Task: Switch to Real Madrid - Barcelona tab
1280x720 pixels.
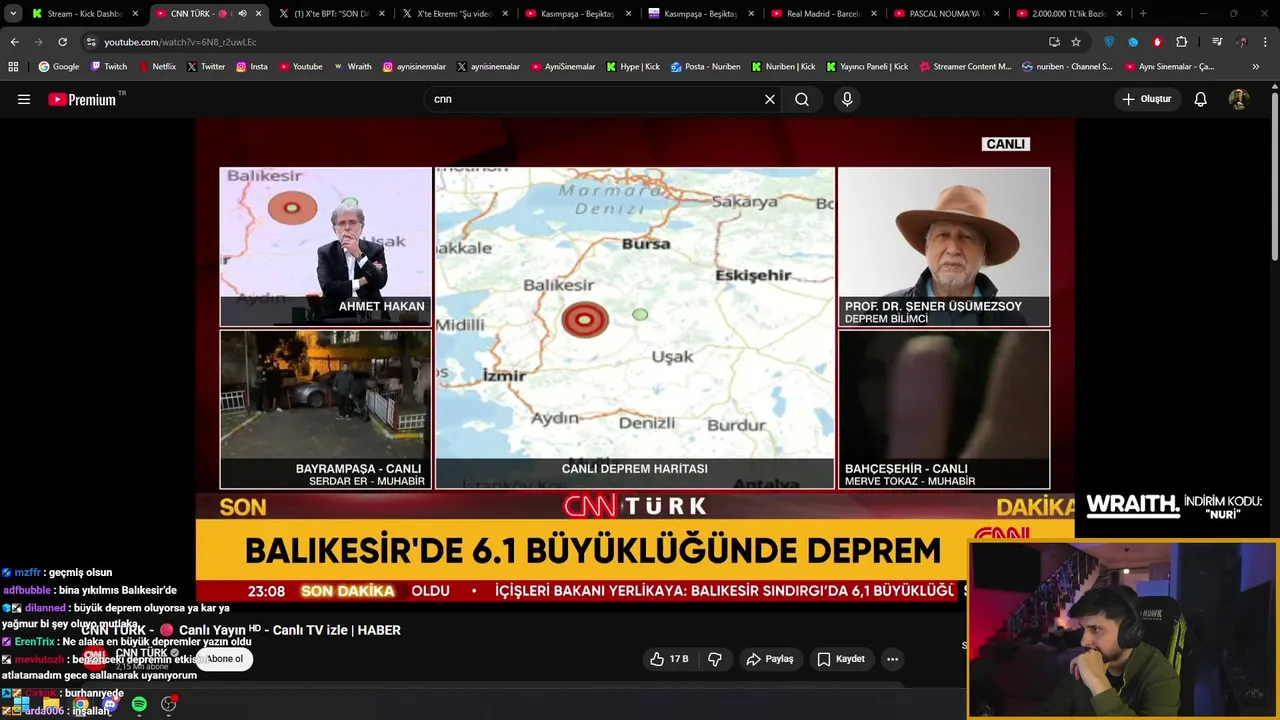Action: pyautogui.click(x=826, y=14)
